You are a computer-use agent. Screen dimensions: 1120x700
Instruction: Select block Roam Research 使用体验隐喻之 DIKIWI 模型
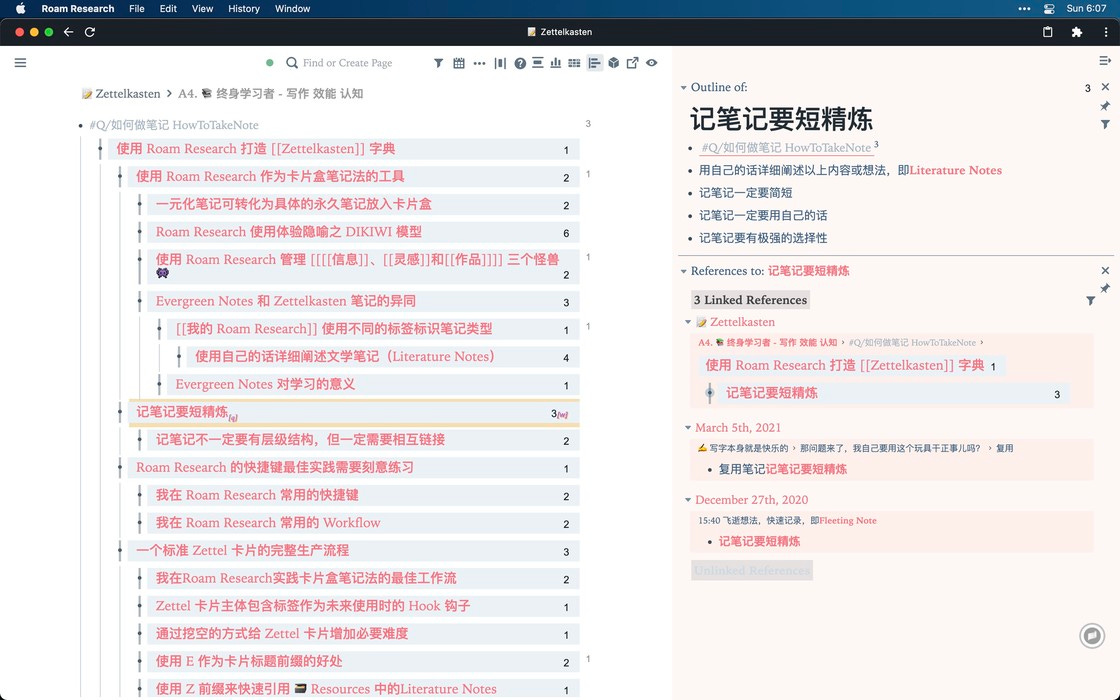[x=363, y=232]
